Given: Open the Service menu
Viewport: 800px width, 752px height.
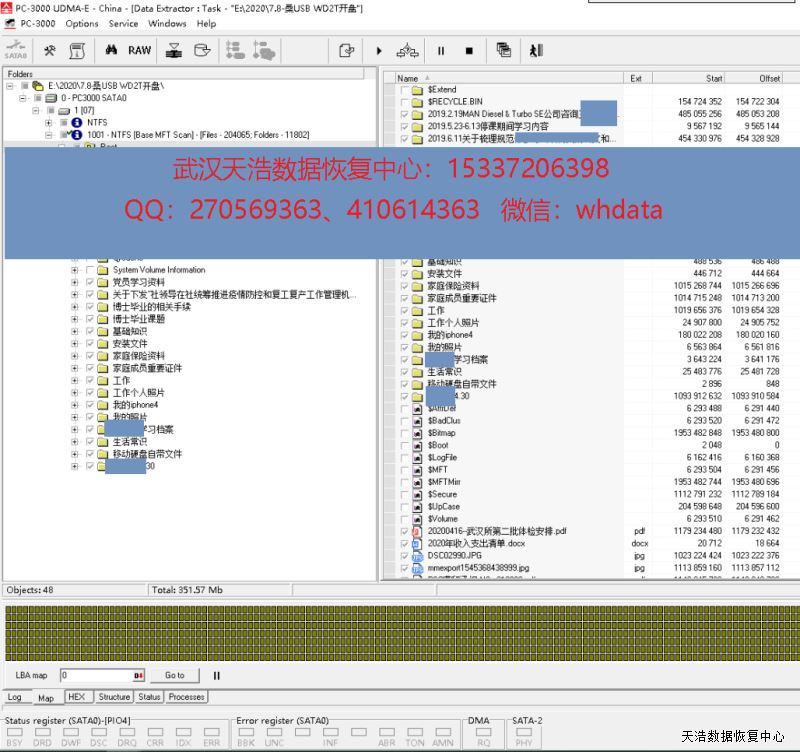Looking at the screenshot, I should (123, 23).
